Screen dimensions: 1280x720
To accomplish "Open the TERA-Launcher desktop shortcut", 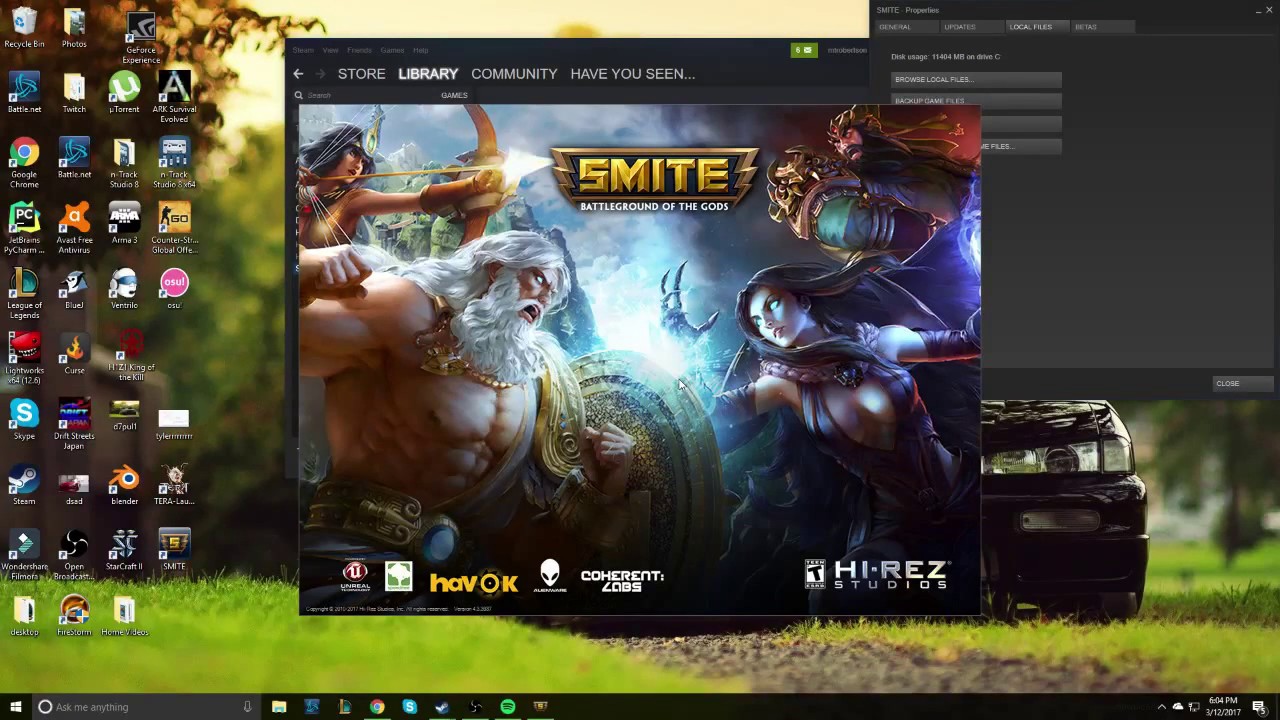I will pos(174,485).
